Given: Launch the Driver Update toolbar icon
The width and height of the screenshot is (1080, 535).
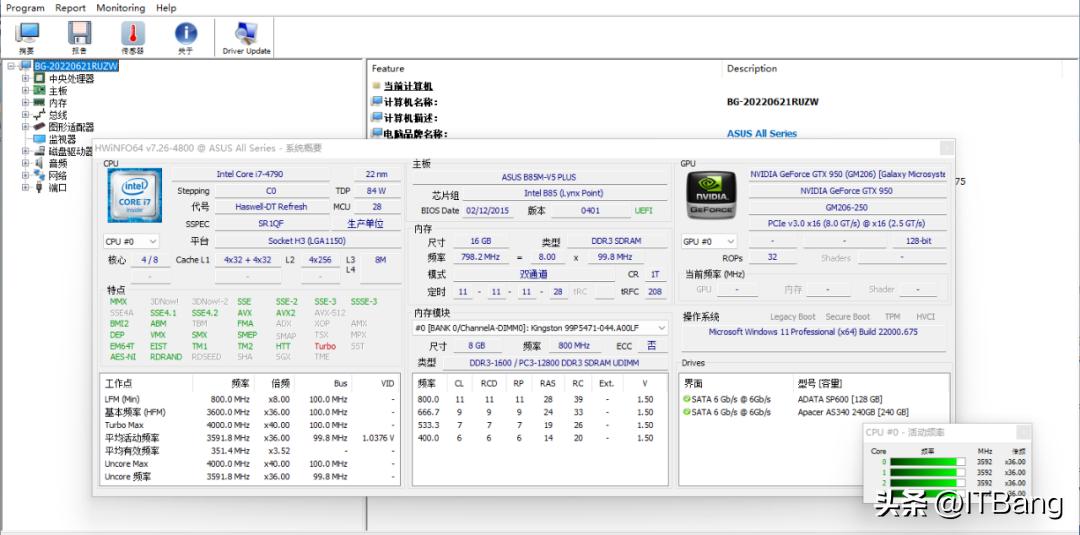Looking at the screenshot, I should click(246, 34).
